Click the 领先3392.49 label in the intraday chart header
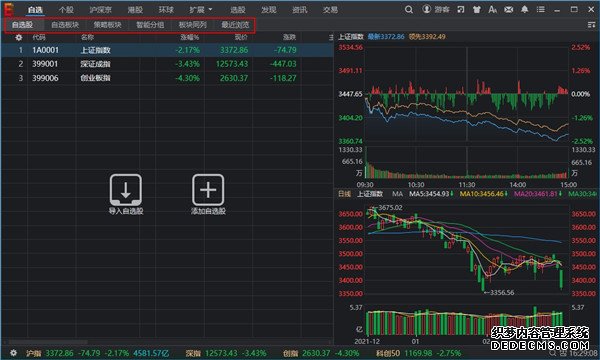This screenshot has width=600, height=360. 427,37
